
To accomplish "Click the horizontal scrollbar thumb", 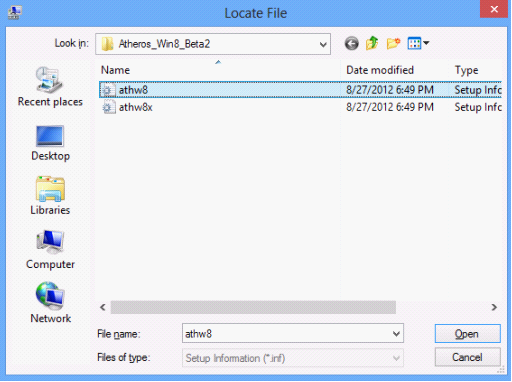I will coord(253,307).
